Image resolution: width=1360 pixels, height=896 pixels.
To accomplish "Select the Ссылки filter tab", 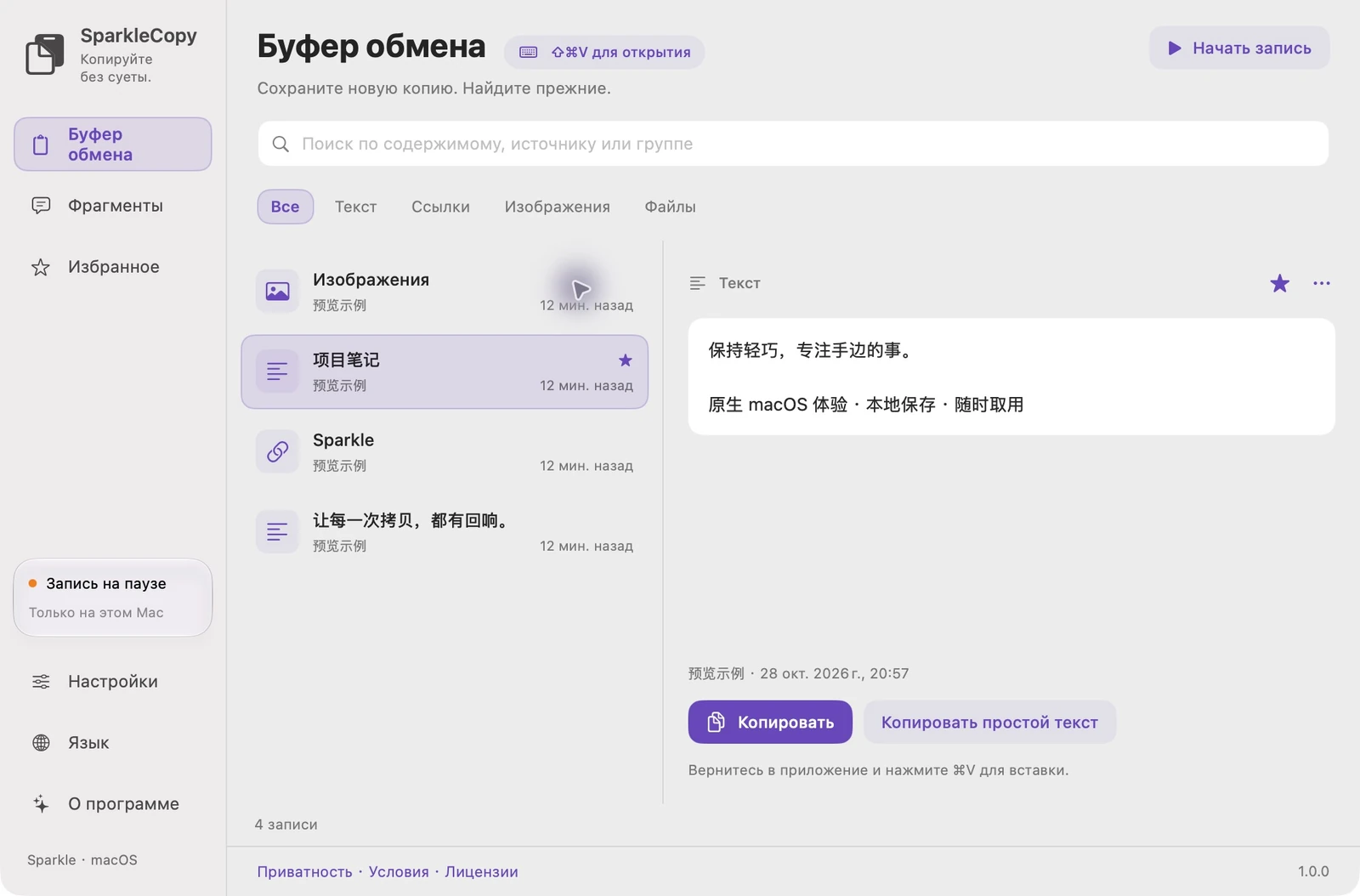I will coord(440,207).
